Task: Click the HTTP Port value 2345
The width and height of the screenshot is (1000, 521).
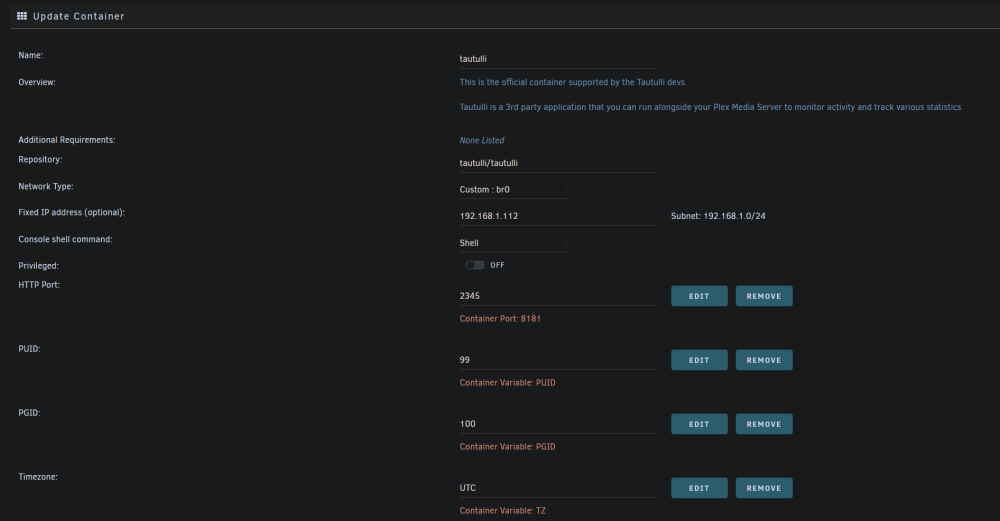Action: (558, 296)
